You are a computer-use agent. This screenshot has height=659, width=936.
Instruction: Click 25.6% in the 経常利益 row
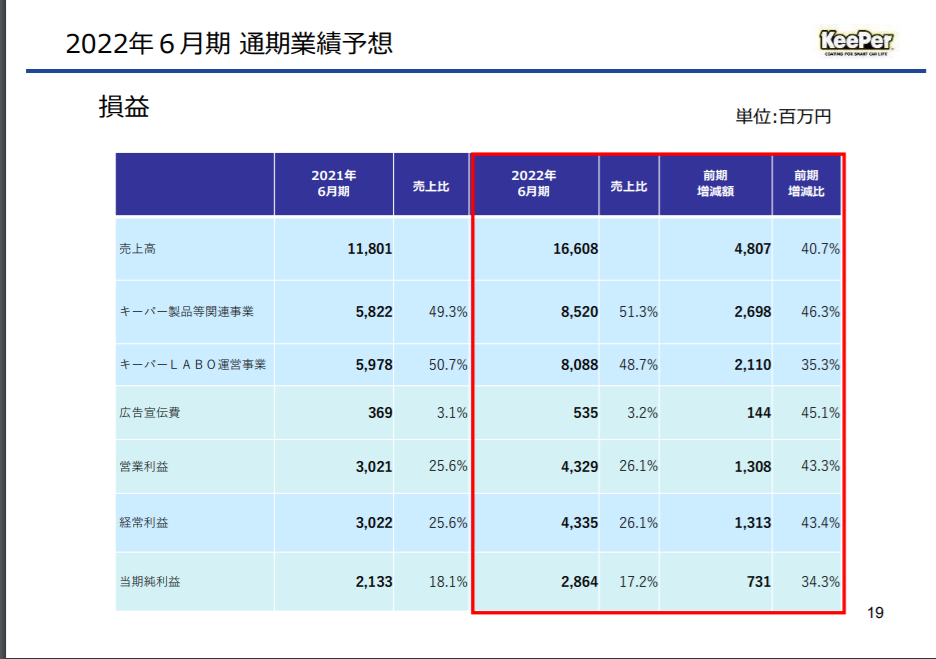point(448,523)
